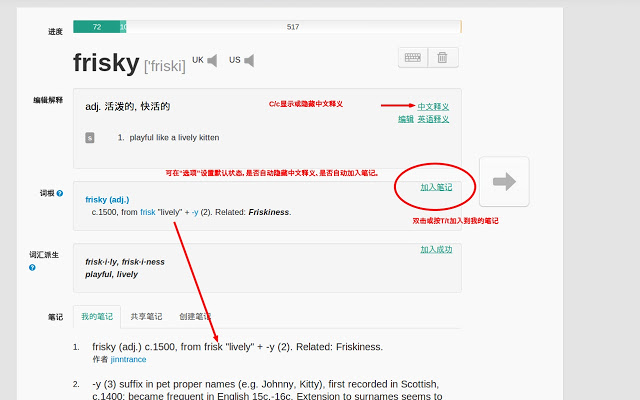
Task: Open help icon under 词汇派生
Action: tap(32, 267)
